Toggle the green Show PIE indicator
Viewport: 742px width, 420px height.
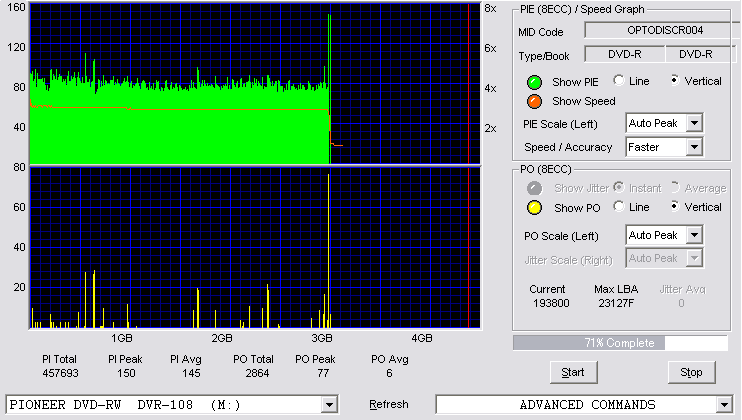(x=534, y=82)
